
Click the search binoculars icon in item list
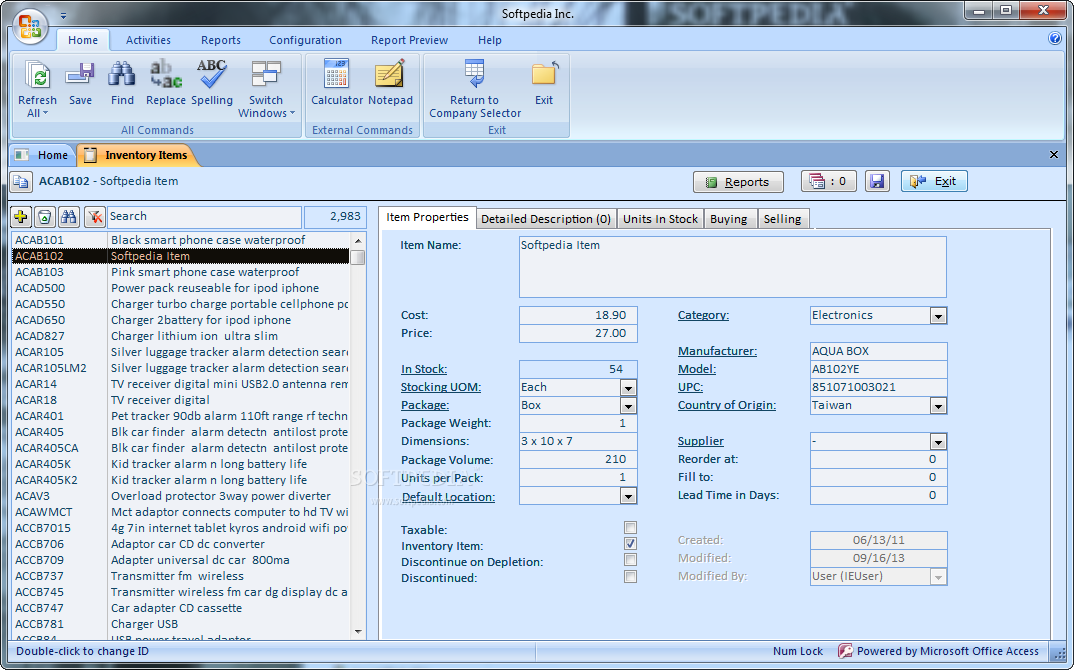[x=68, y=217]
